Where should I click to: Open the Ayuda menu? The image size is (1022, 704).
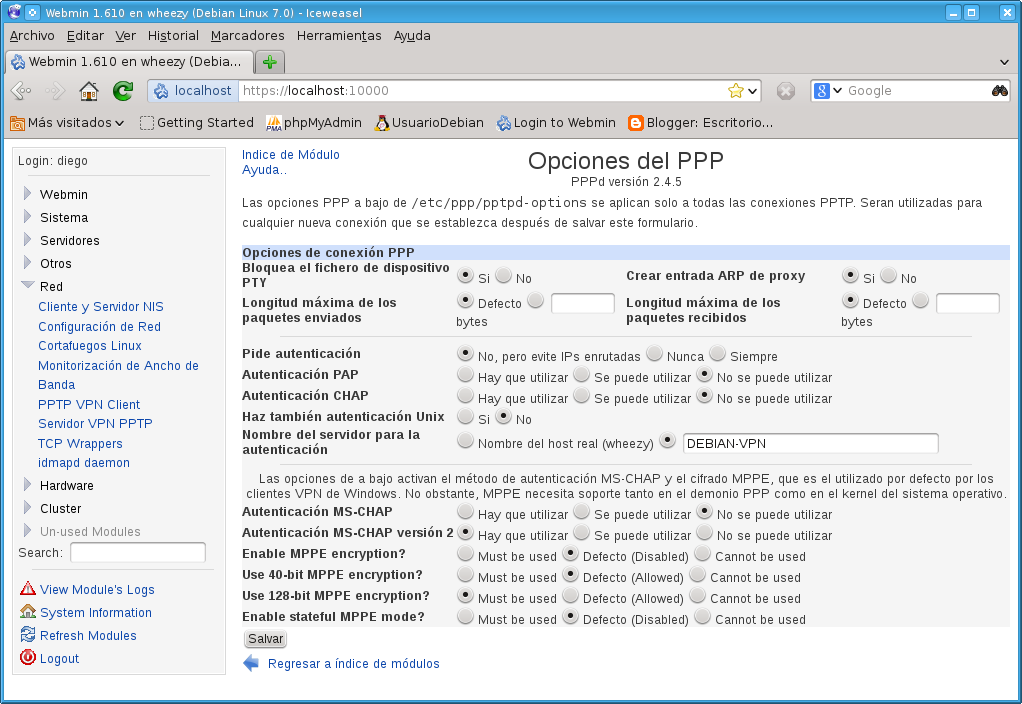pyautogui.click(x=412, y=36)
